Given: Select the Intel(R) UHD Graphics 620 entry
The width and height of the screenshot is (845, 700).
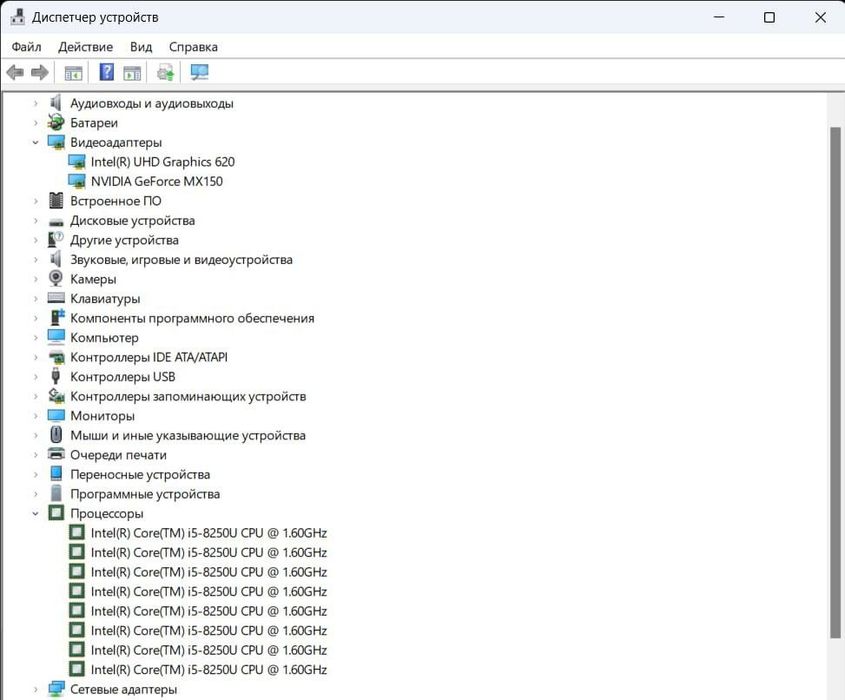Looking at the screenshot, I should pyautogui.click(x=163, y=162).
